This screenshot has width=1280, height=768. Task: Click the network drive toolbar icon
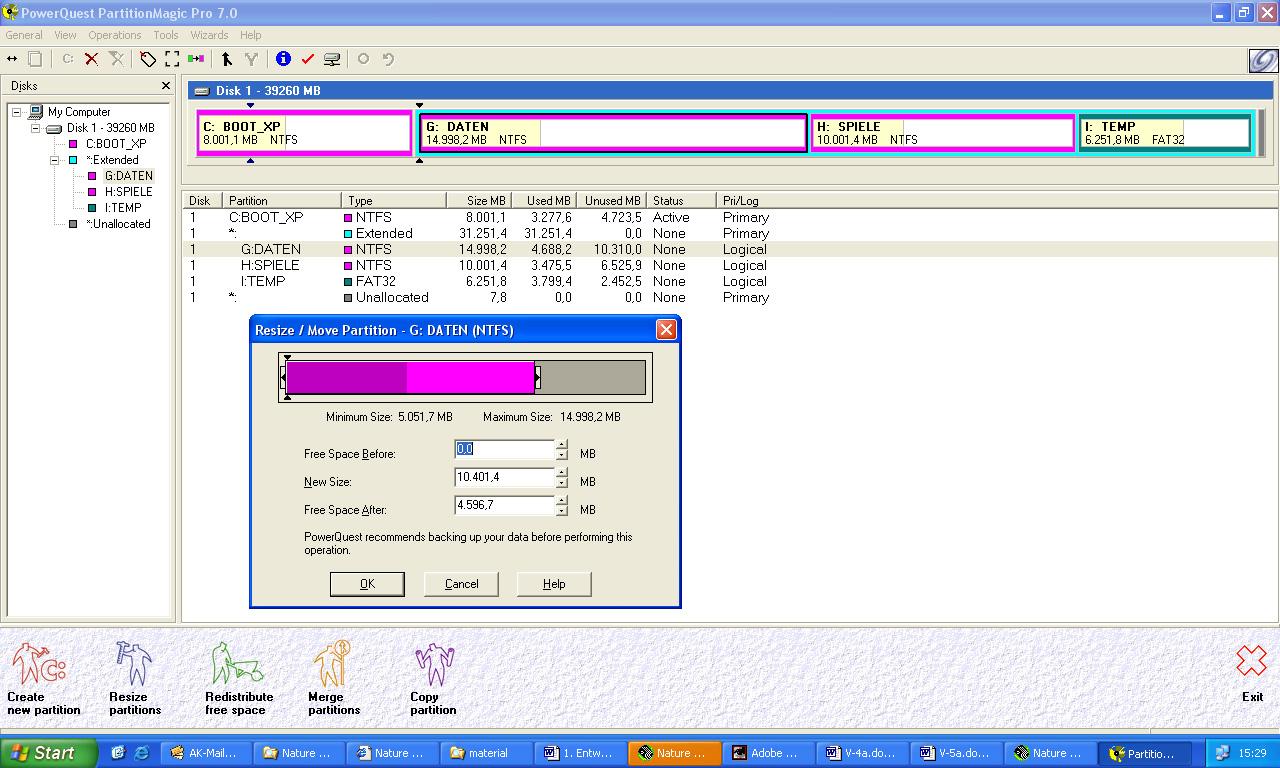(x=332, y=59)
